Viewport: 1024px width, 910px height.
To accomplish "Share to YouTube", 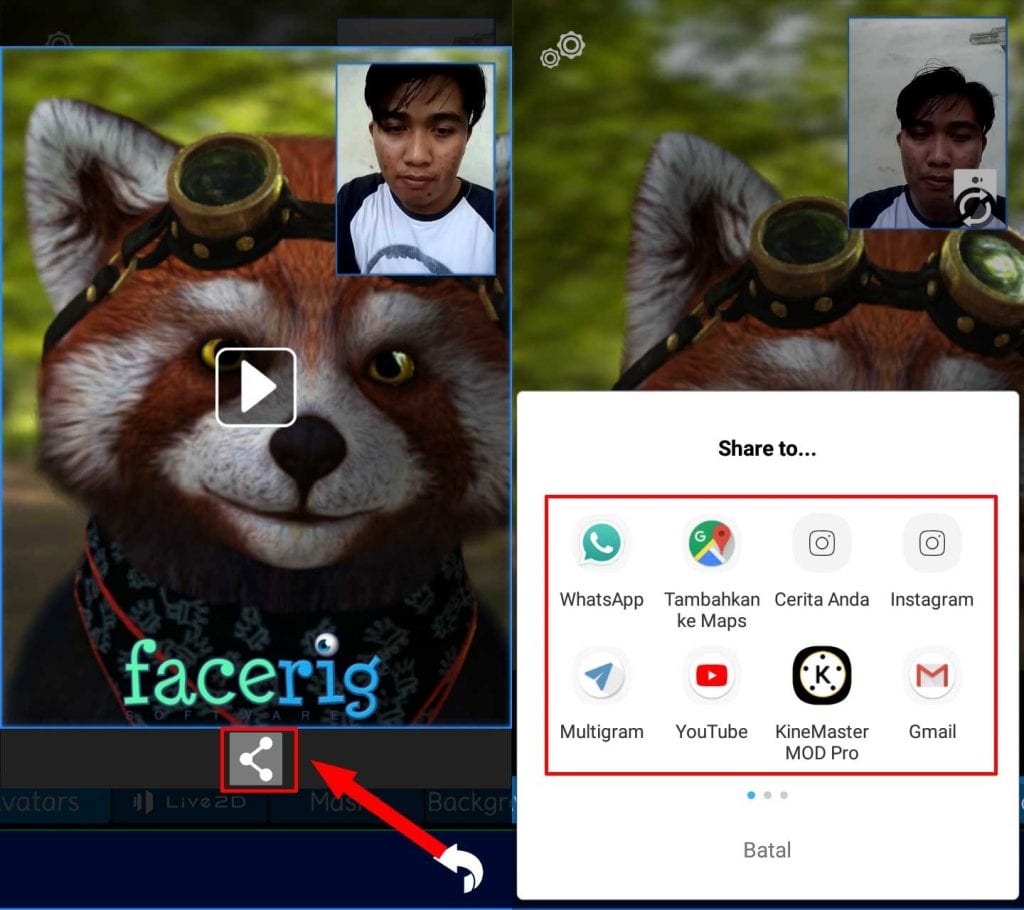I will 712,696.
